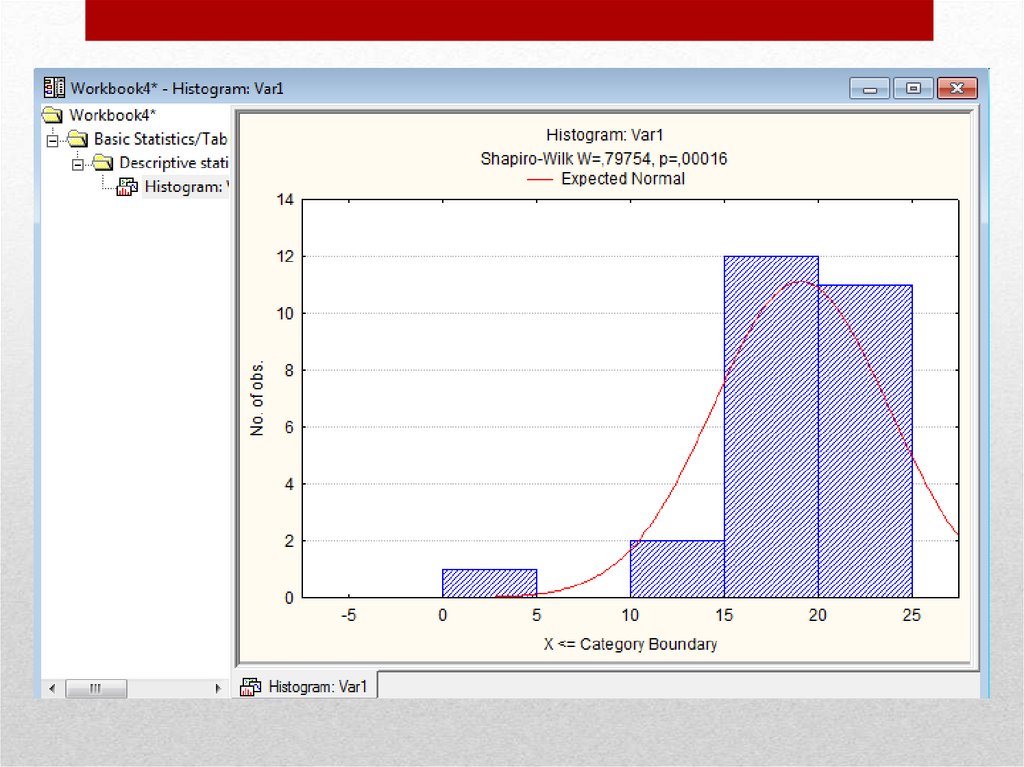
Task: Select the histogram bar between 10 and 15
Action: pos(677,569)
